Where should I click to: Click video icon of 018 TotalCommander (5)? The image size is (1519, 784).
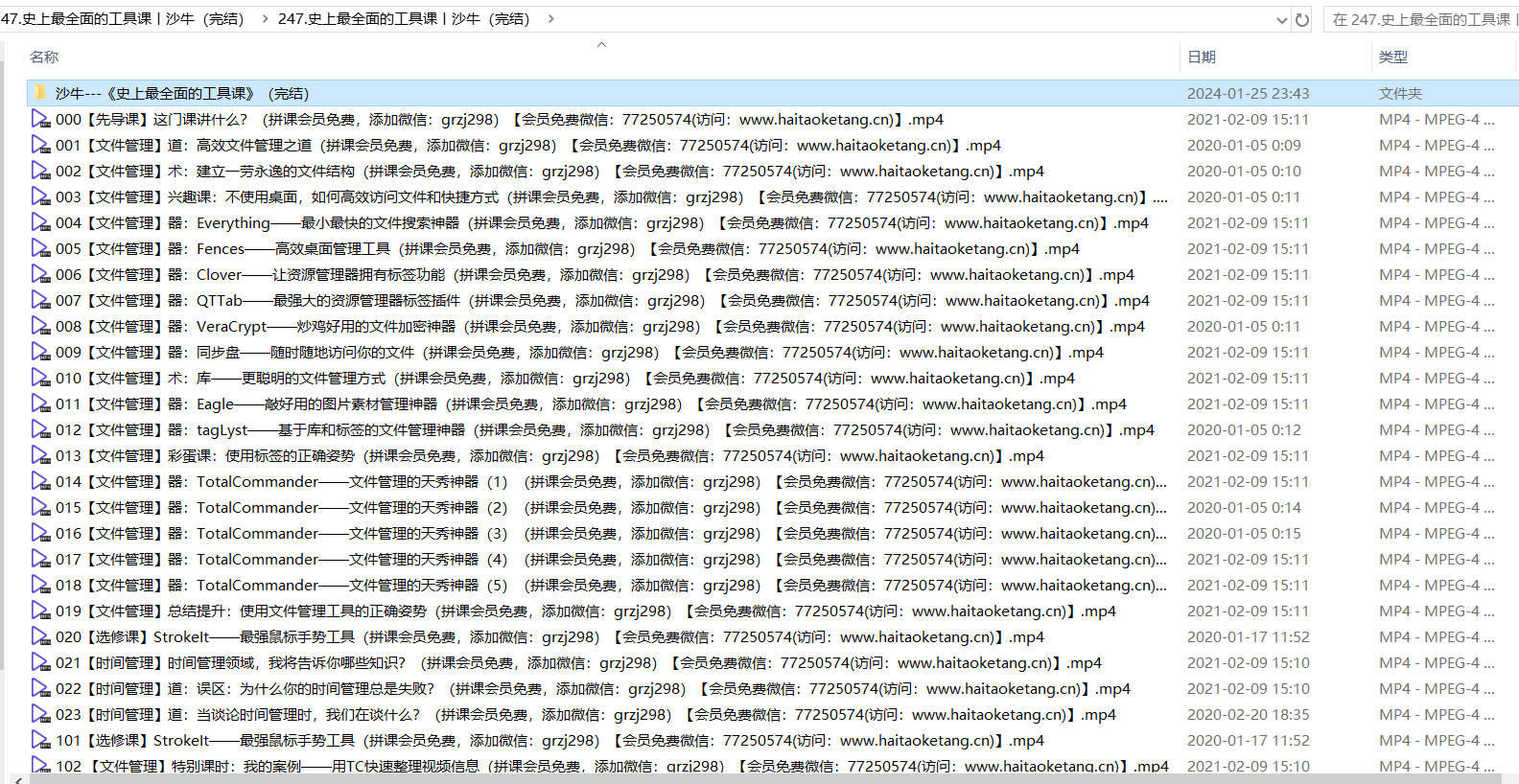tap(40, 585)
